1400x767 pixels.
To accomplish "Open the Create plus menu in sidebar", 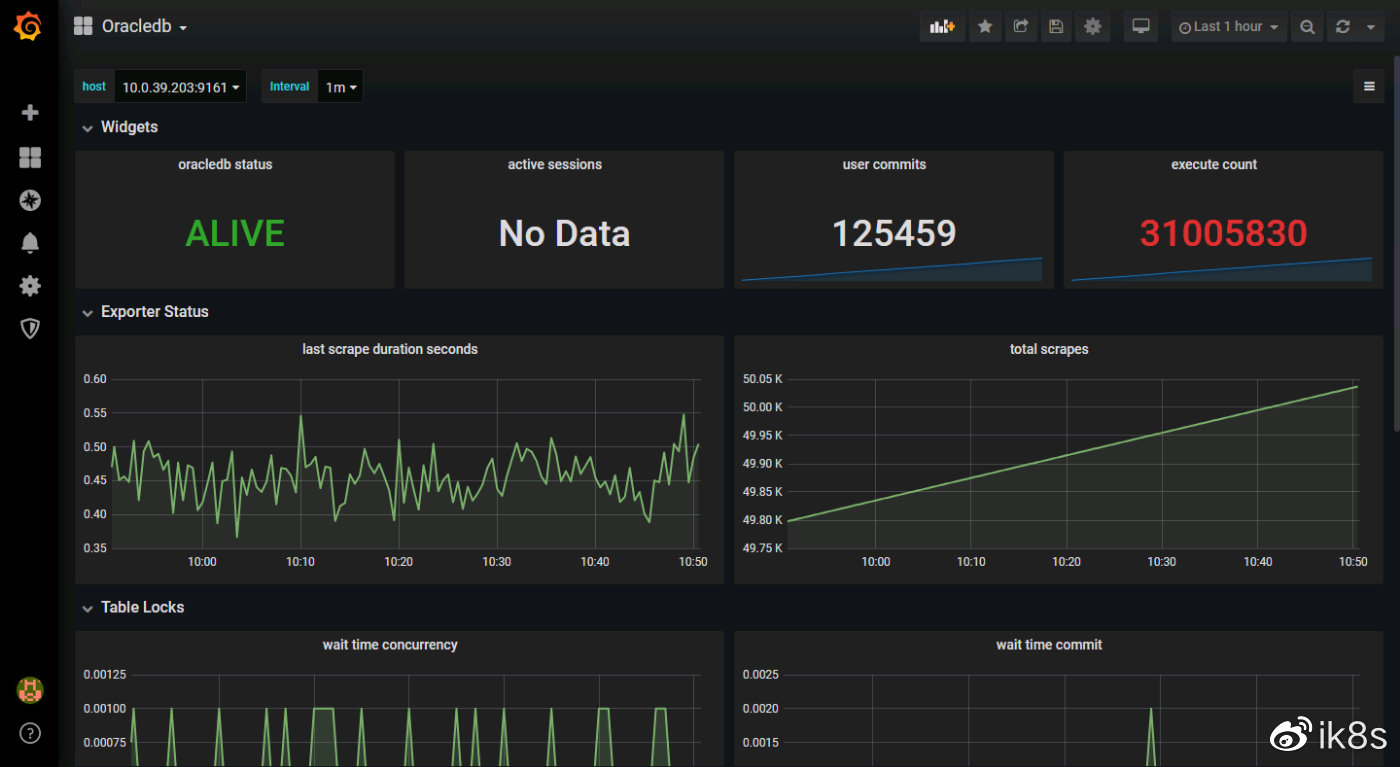I will [30, 113].
